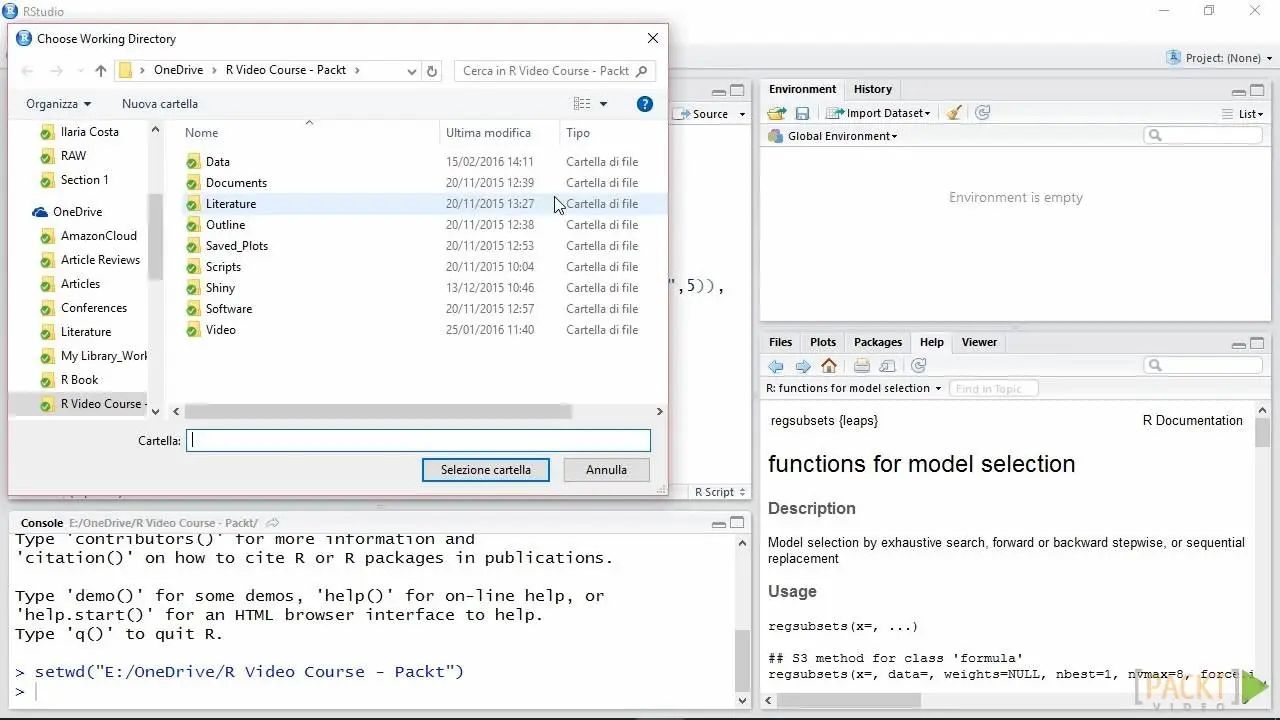
Task: Select the Shiny folder
Action: [220, 288]
